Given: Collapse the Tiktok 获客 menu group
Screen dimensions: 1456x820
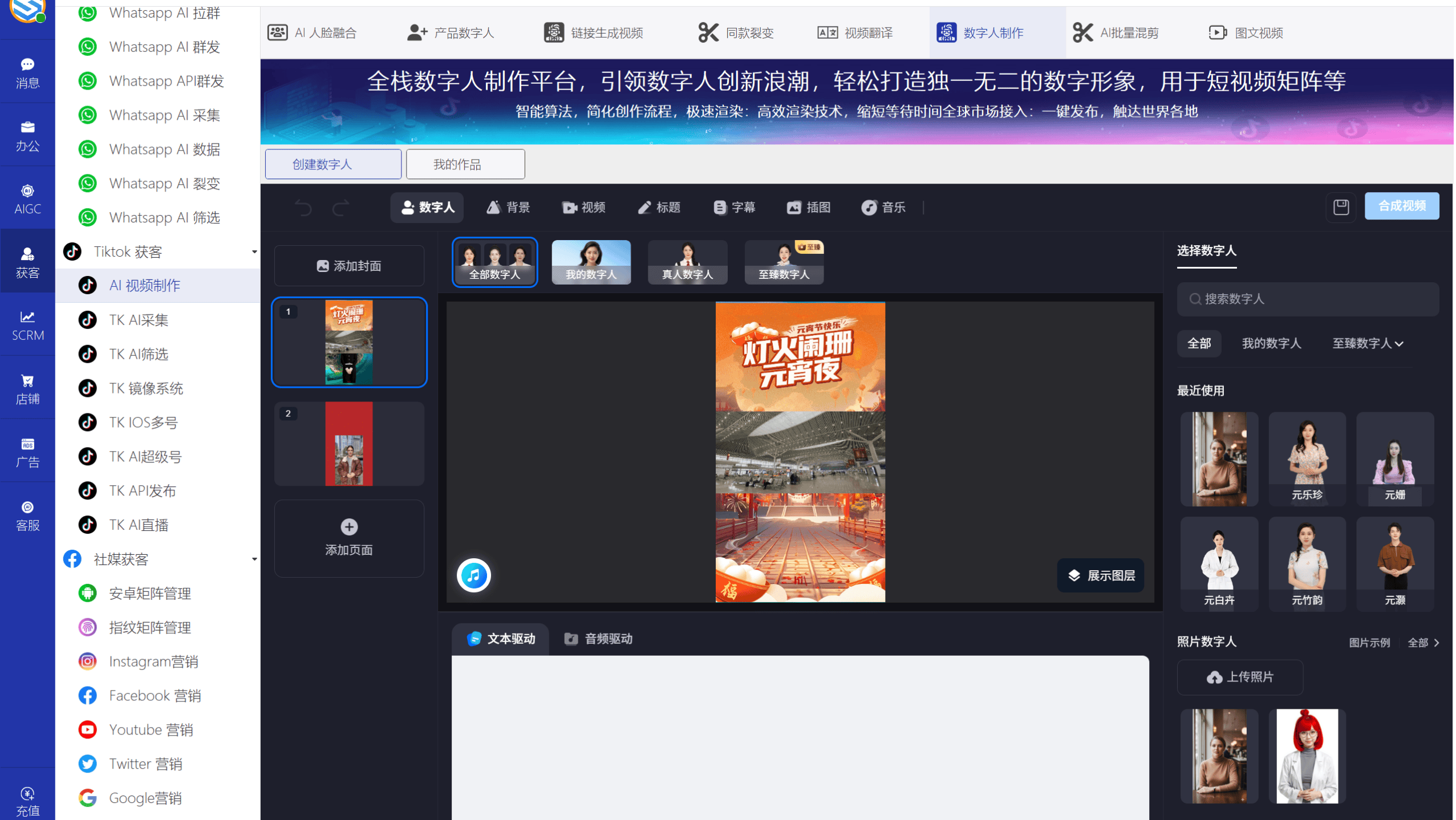Looking at the screenshot, I should pyautogui.click(x=254, y=251).
